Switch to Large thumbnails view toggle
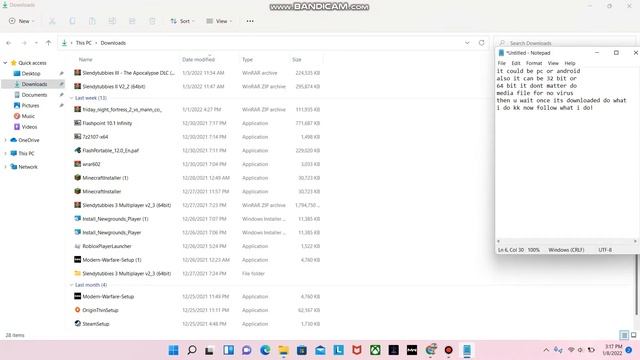Image resolution: width=640 pixels, height=360 pixels. click(x=633, y=335)
